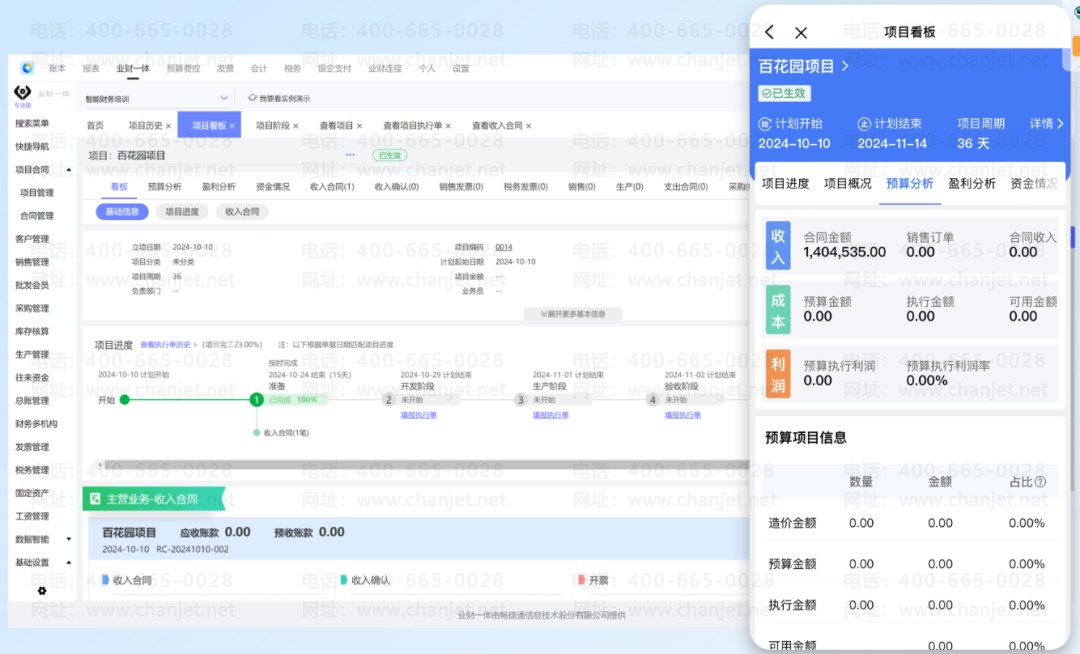
Task: Click the settings gear icon in left sidebar
Action: [42, 590]
